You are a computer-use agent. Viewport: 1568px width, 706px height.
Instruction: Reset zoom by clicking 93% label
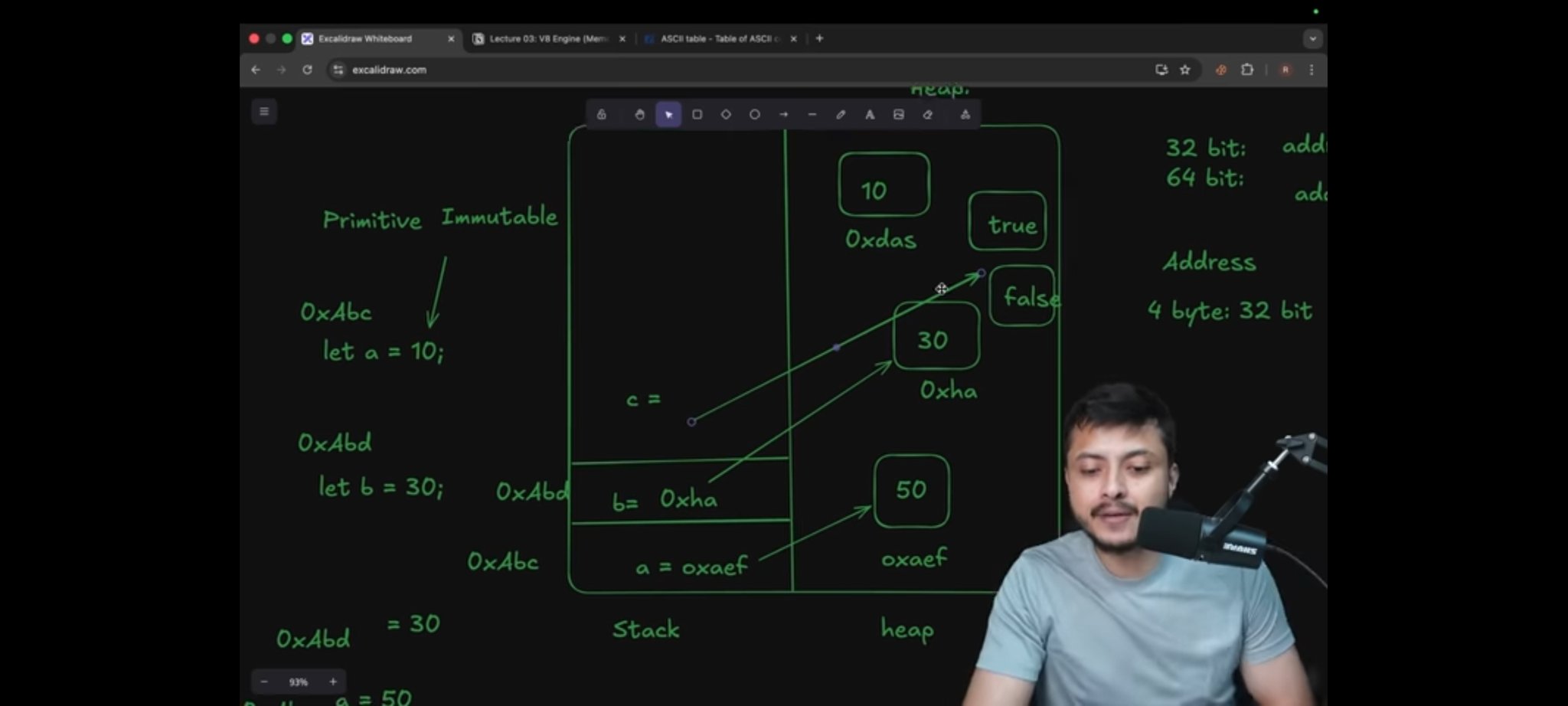tap(299, 681)
